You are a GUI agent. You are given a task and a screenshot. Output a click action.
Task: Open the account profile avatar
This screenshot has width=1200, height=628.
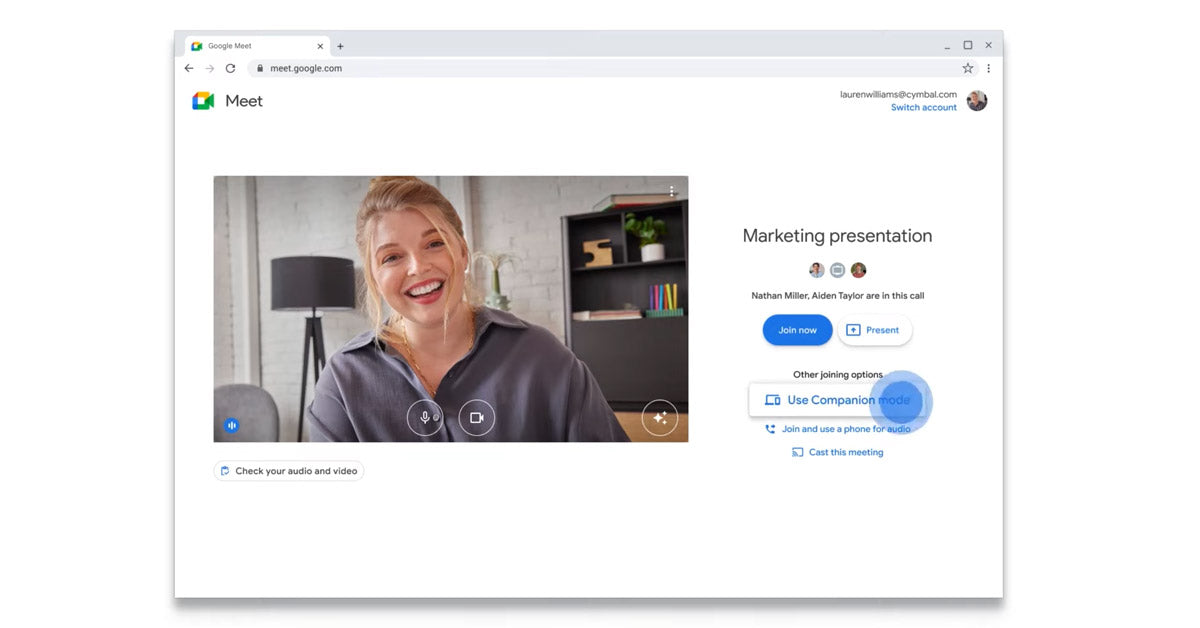977,101
